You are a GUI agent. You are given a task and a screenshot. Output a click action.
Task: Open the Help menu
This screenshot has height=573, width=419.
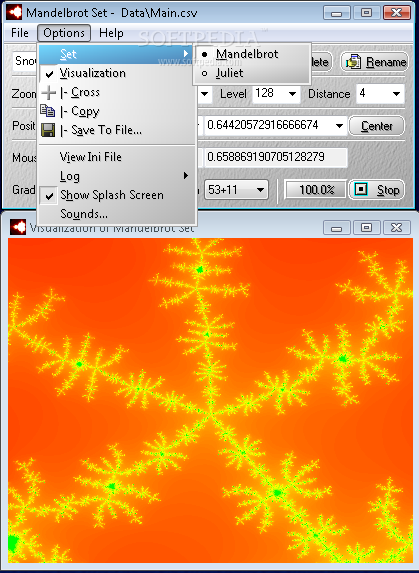tap(111, 33)
